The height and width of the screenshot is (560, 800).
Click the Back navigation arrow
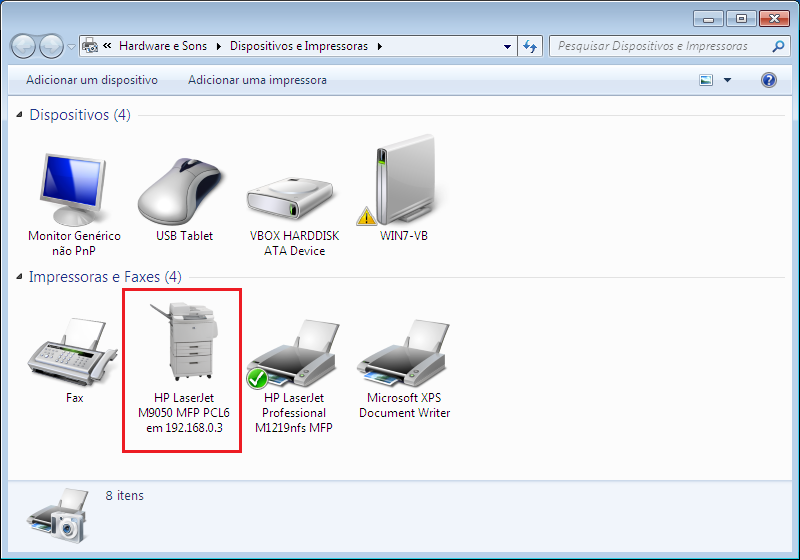(x=23, y=46)
